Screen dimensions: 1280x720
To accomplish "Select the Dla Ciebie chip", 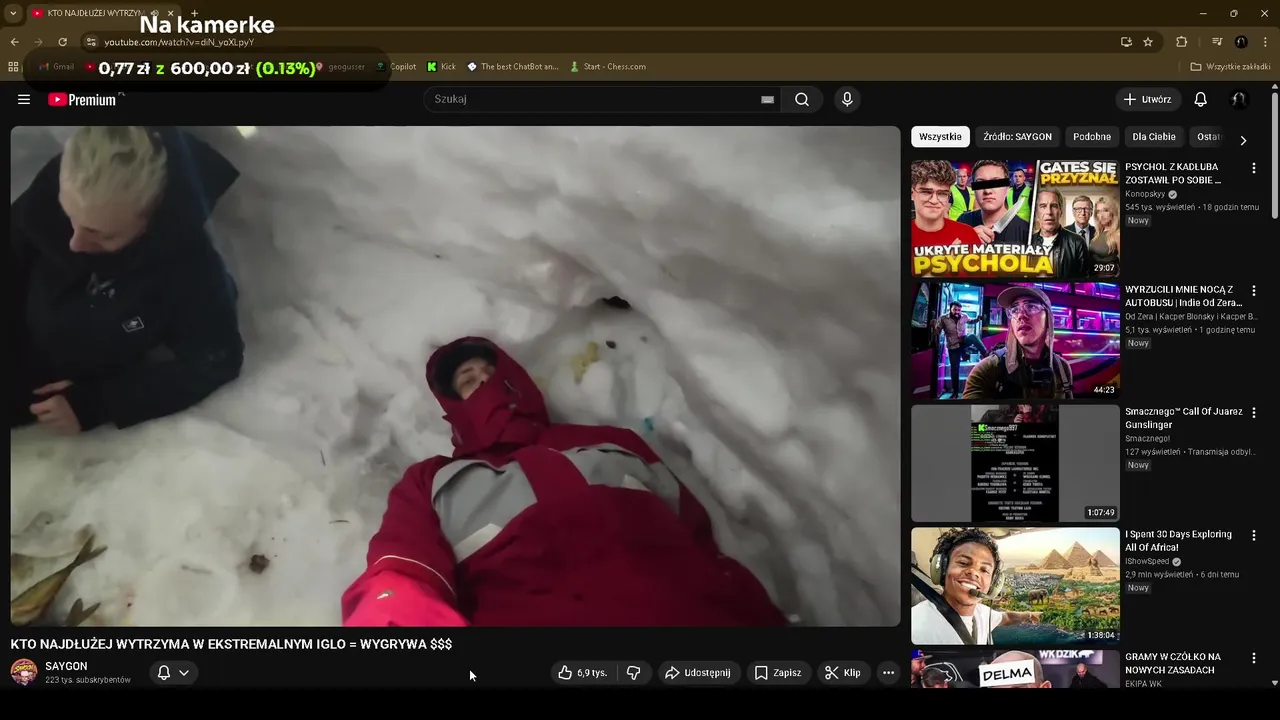I will click(1154, 137).
